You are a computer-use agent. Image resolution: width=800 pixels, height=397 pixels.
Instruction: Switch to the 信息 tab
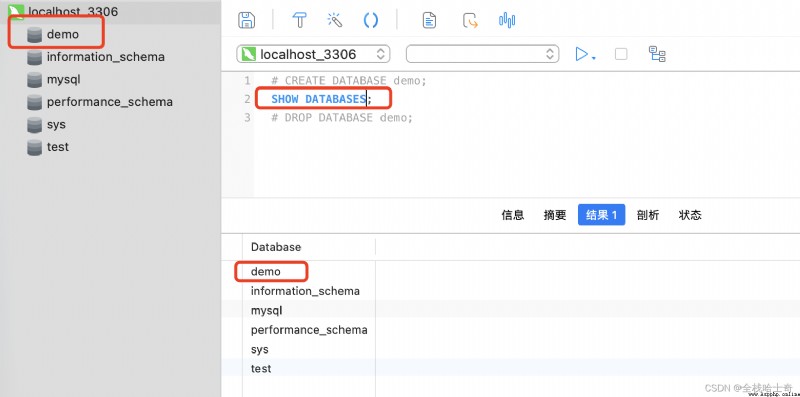pos(513,215)
